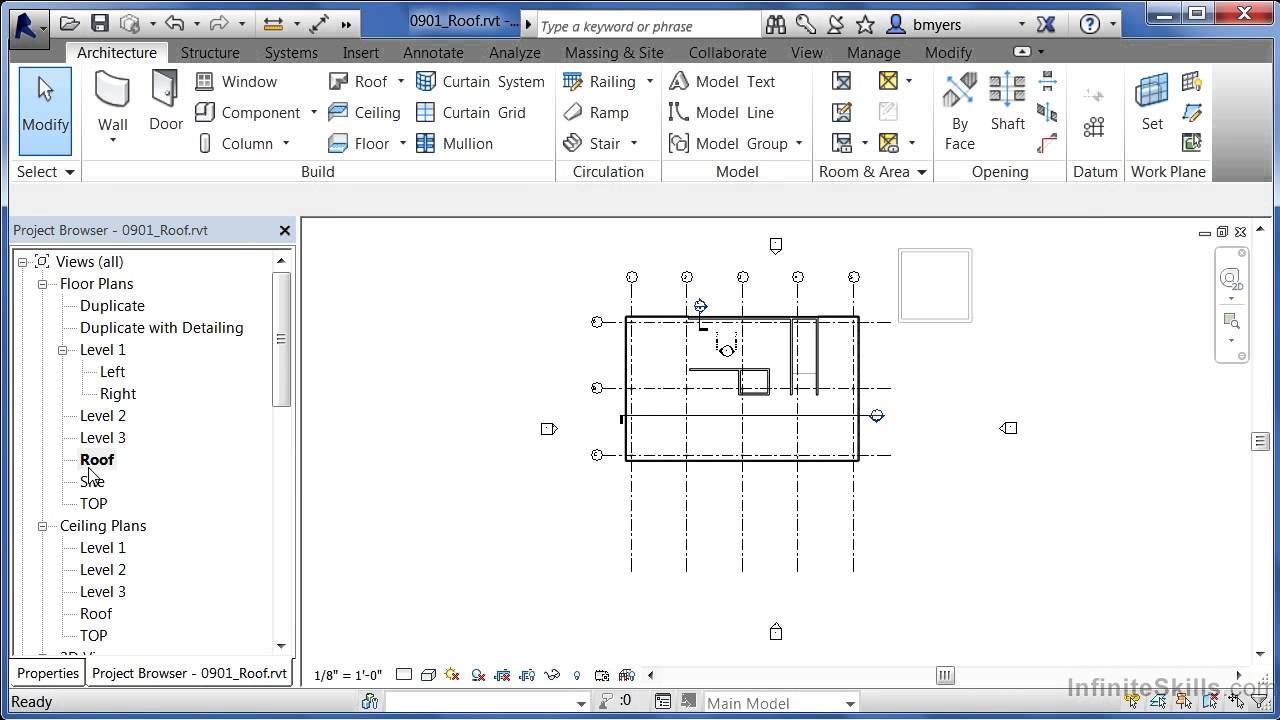Show the work plane icon
This screenshot has width=1280, height=720.
[1192, 82]
